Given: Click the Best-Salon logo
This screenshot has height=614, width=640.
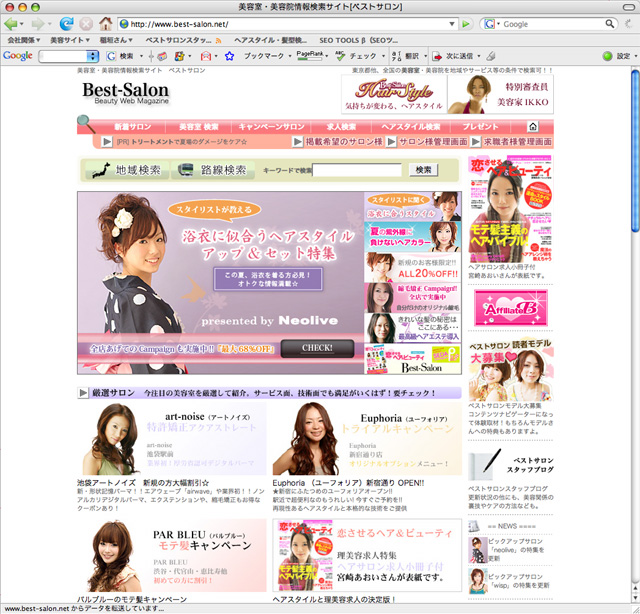Looking at the screenshot, I should 126,93.
